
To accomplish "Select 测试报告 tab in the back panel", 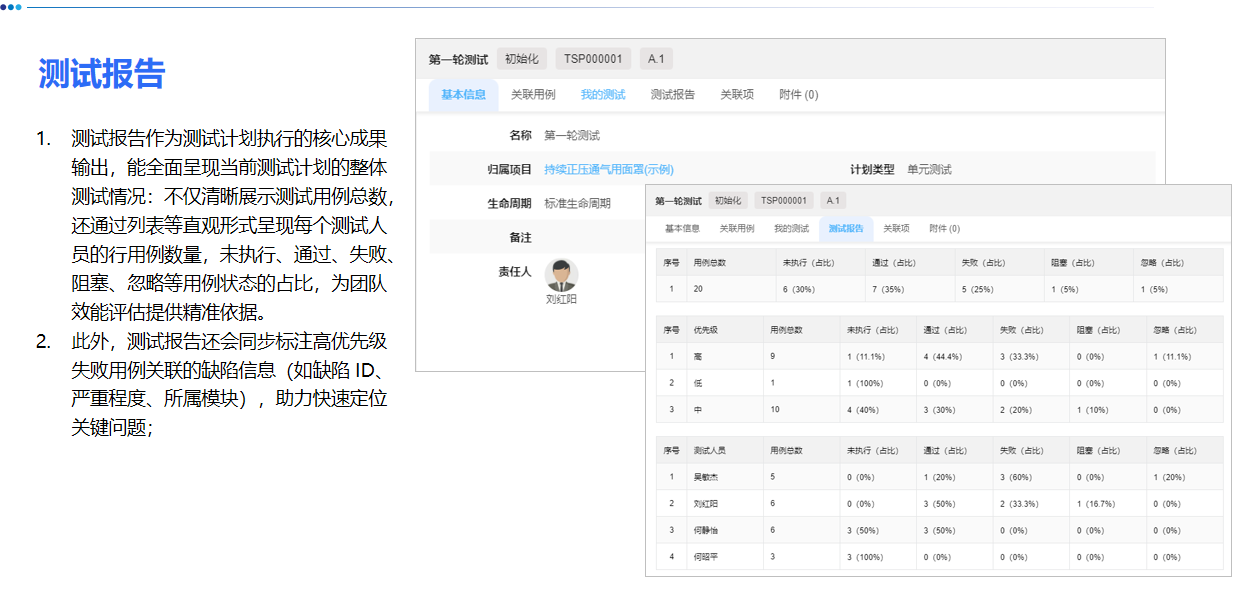I will click(x=672, y=95).
